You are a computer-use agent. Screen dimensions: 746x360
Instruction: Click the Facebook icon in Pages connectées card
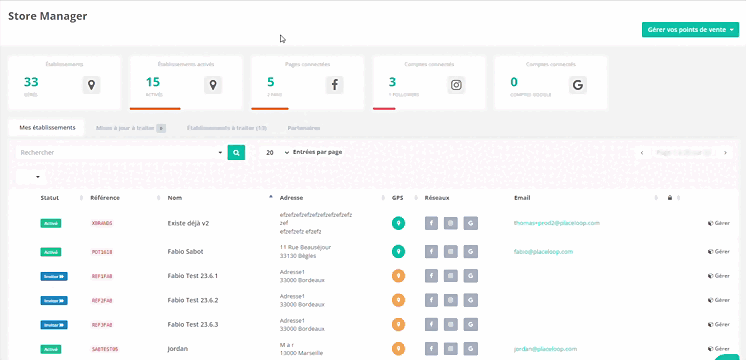(334, 85)
